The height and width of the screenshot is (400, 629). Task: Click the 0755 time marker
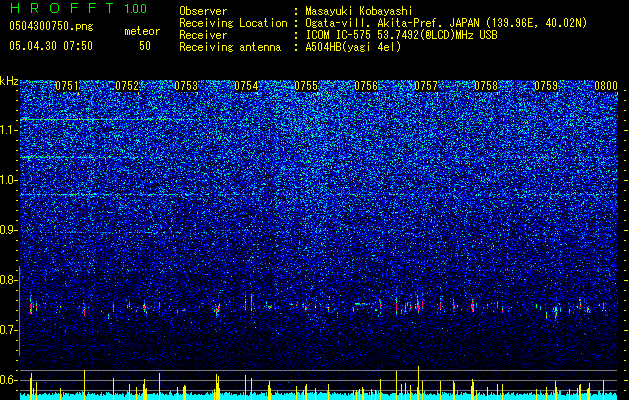tap(306, 86)
